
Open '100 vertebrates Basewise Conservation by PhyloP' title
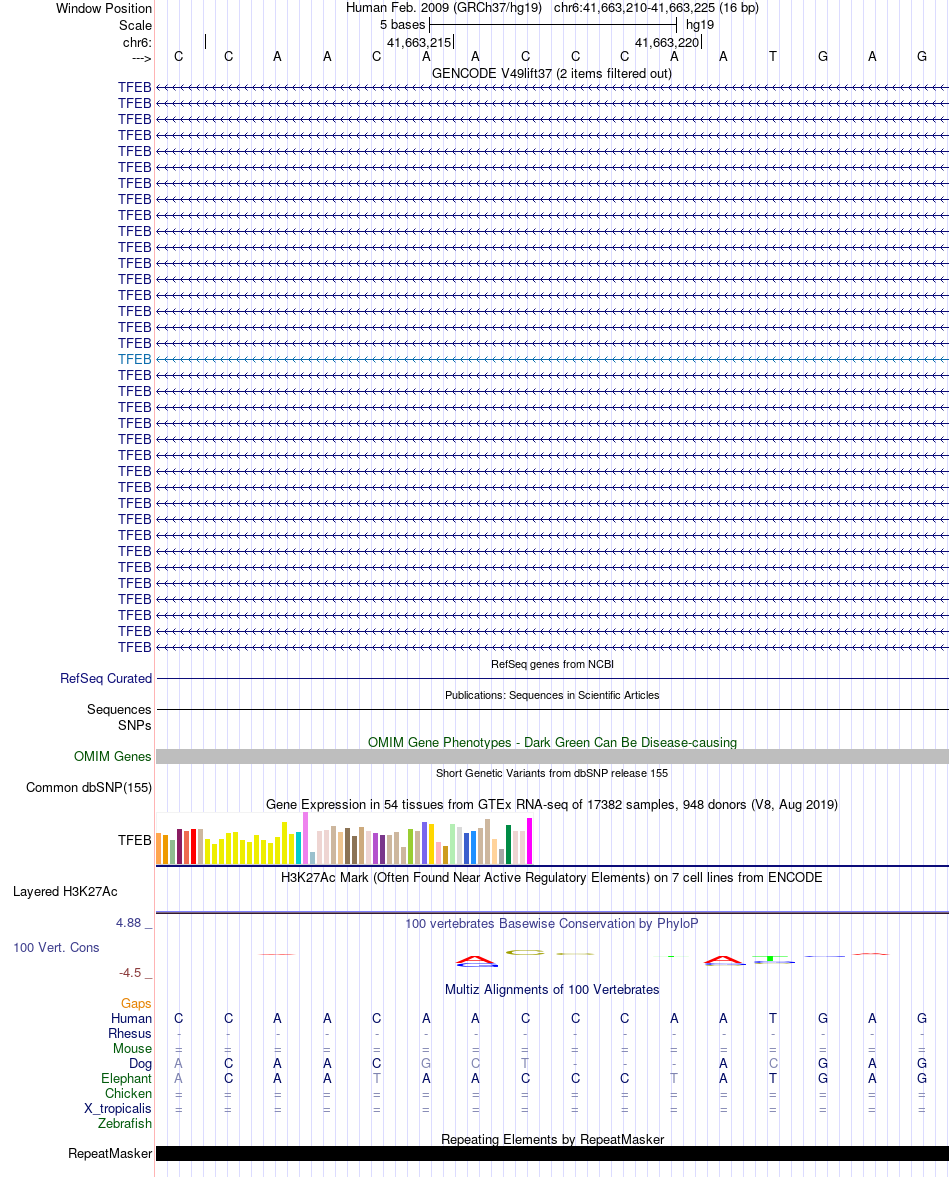point(552,923)
